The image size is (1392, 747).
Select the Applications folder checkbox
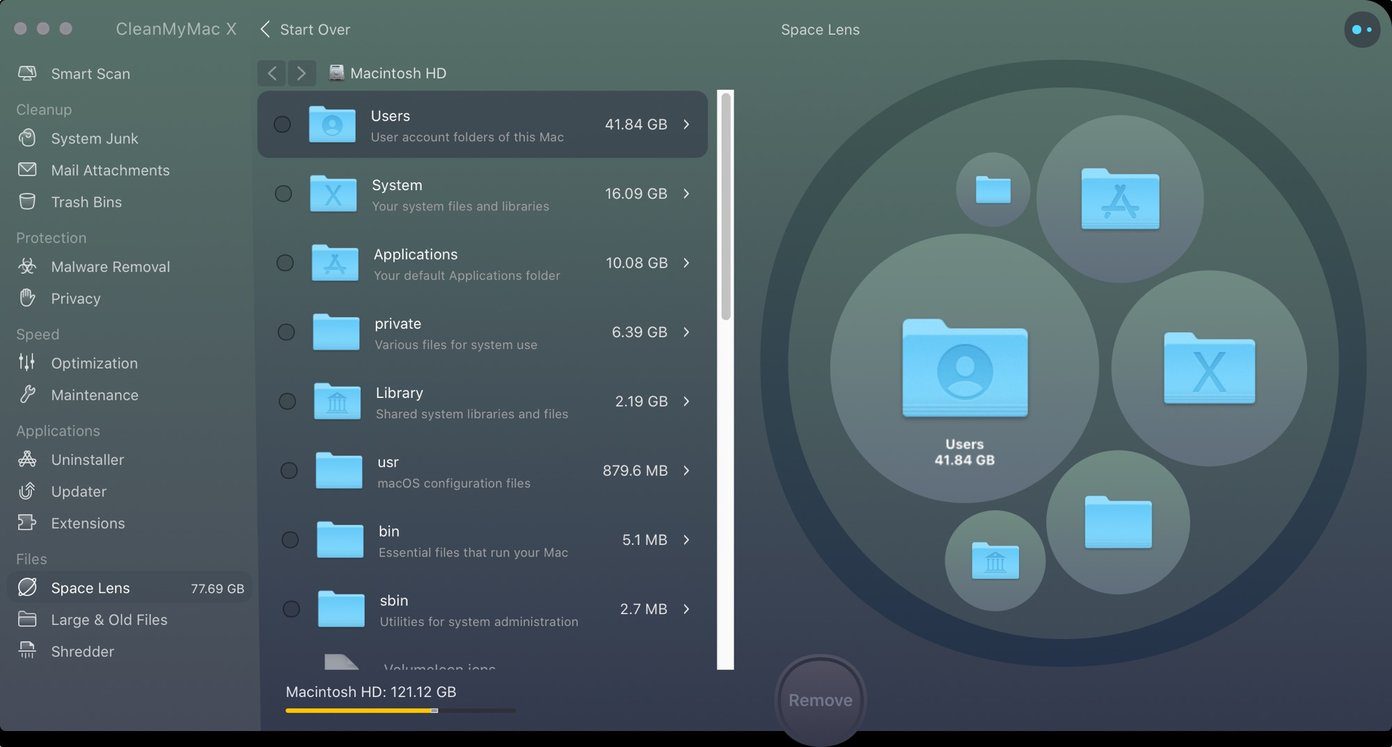285,262
